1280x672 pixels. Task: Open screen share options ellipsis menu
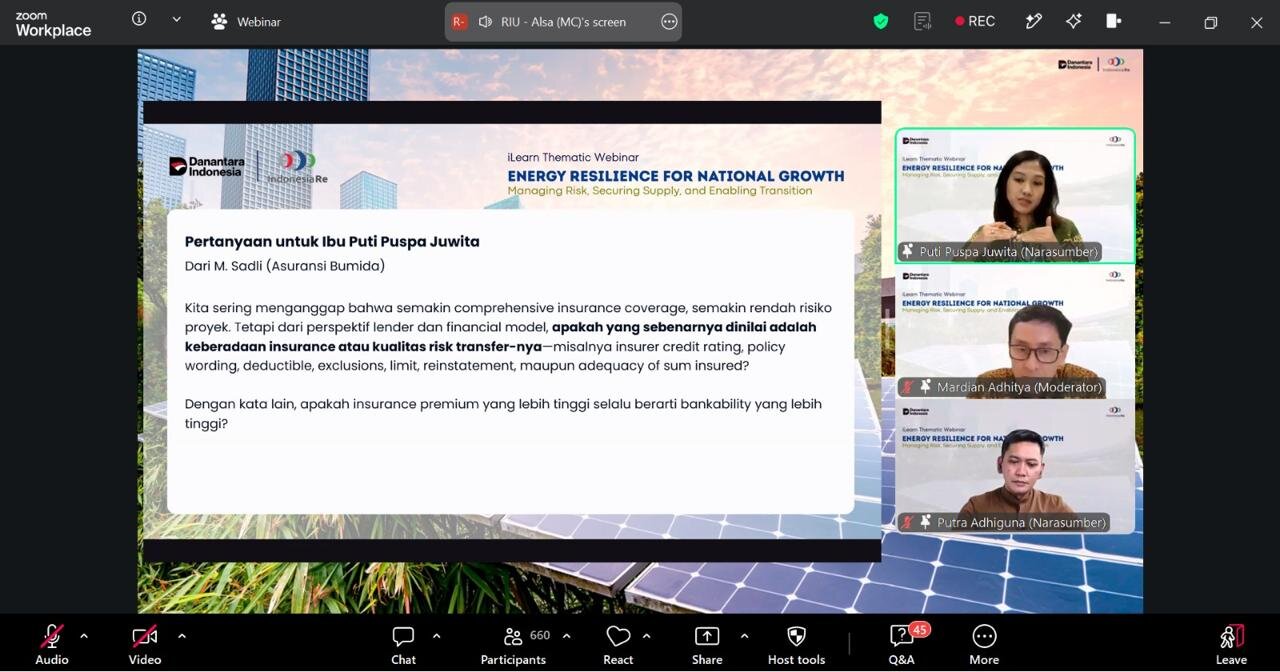click(x=669, y=21)
